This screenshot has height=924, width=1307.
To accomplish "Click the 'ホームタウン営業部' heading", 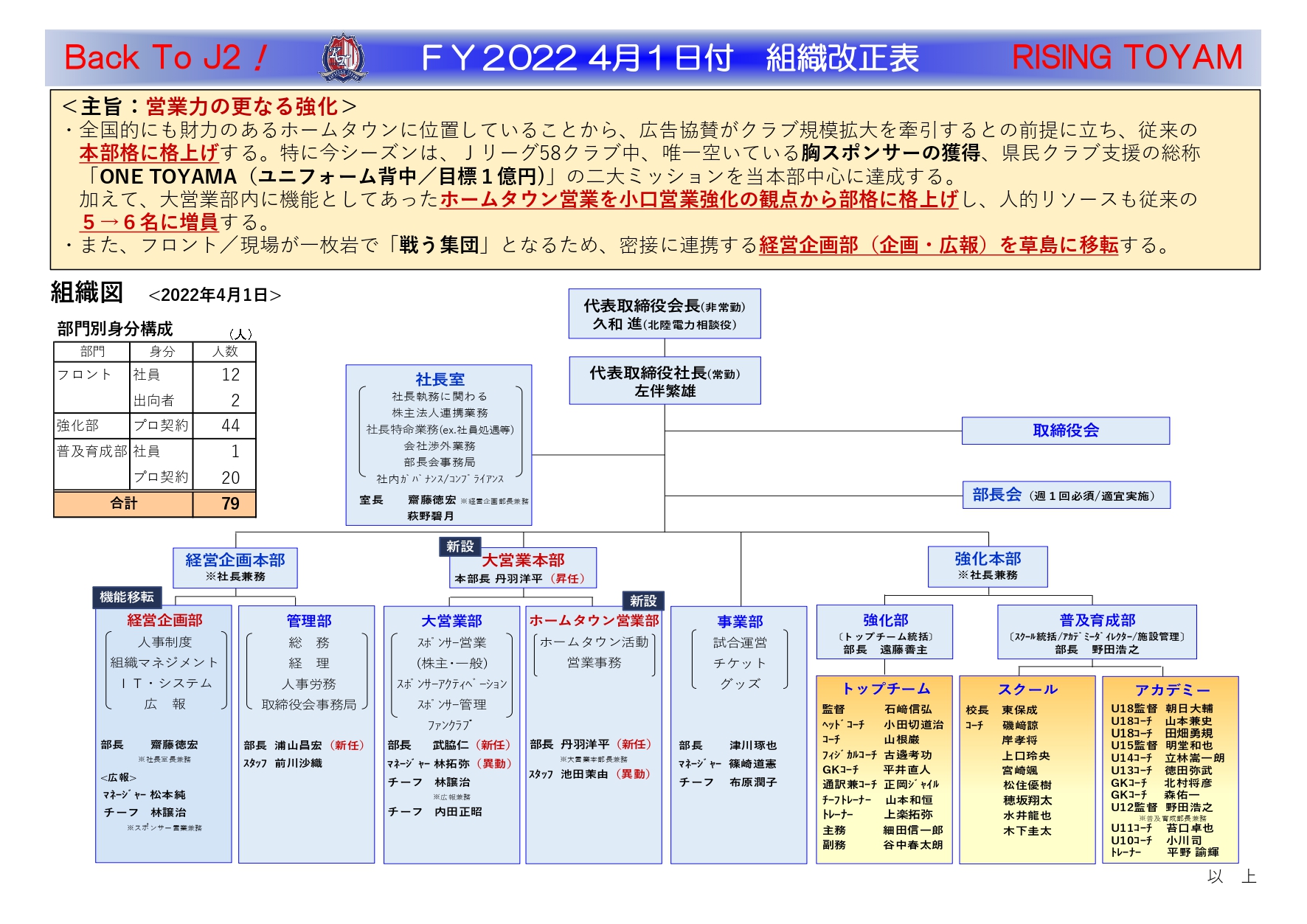I will coord(594,621).
